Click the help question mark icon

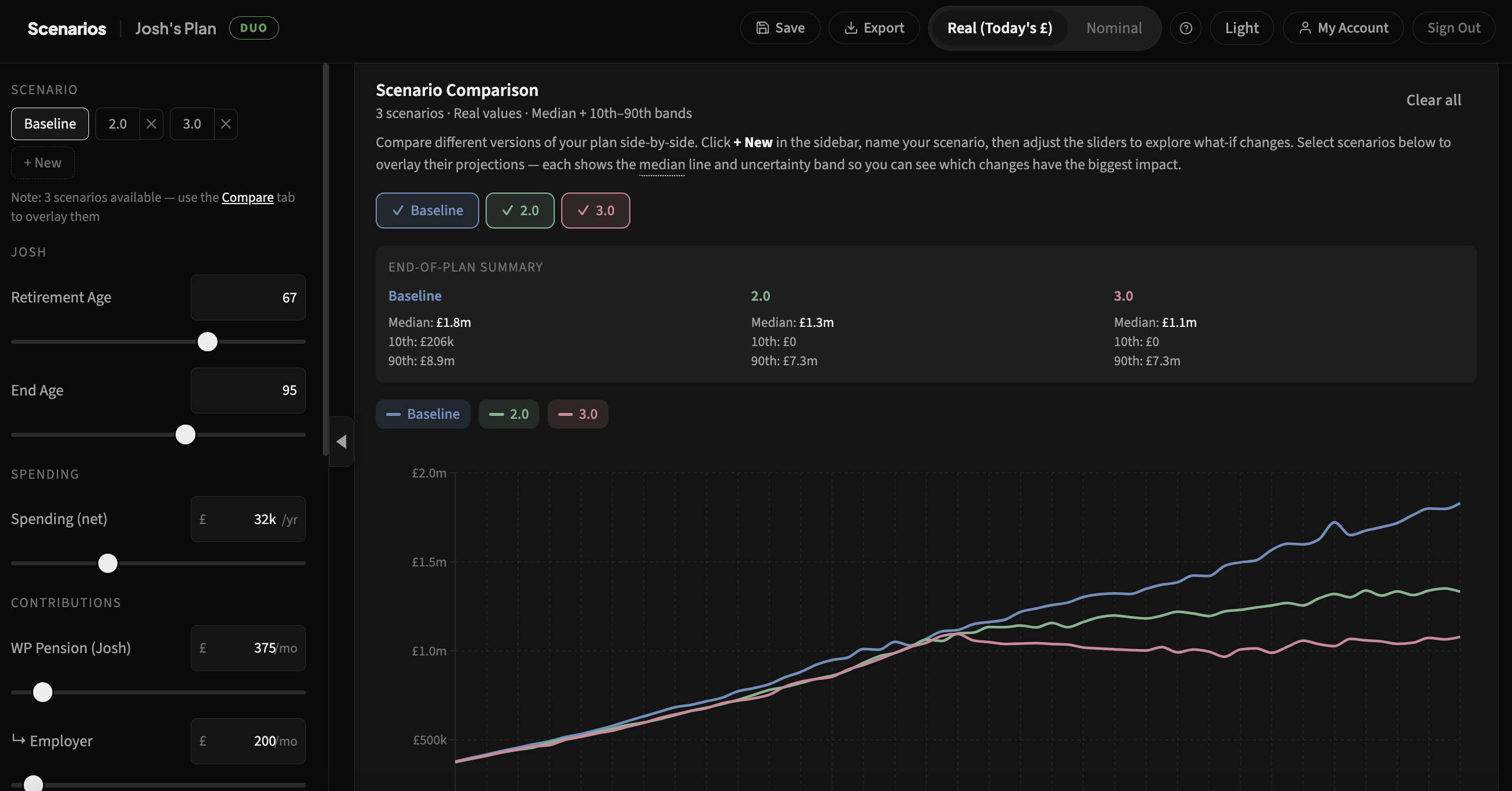coord(1186,27)
